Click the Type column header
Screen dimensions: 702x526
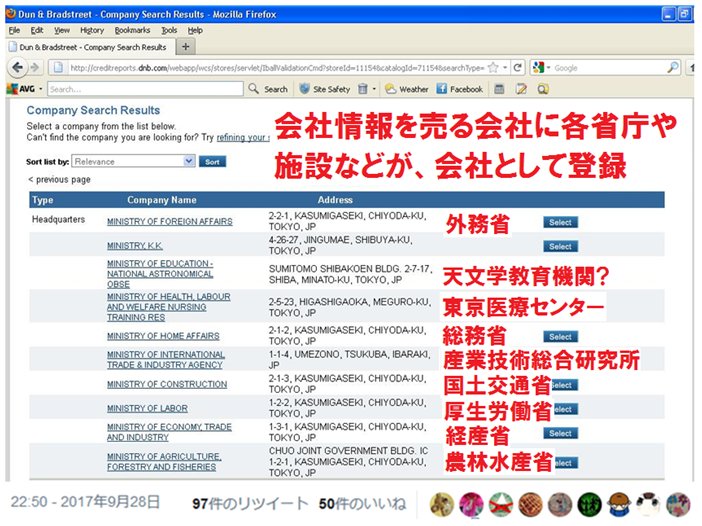click(x=43, y=200)
